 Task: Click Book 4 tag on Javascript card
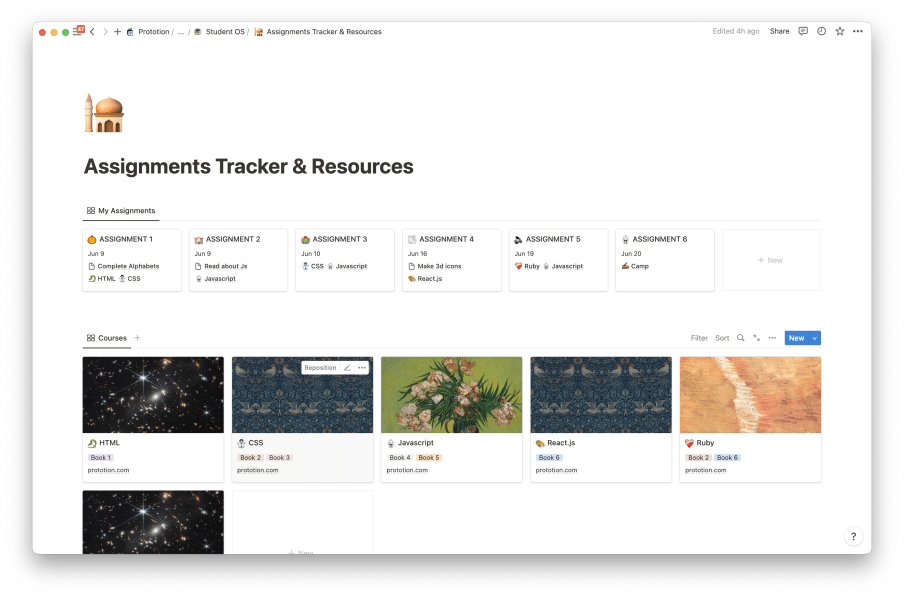(x=400, y=458)
